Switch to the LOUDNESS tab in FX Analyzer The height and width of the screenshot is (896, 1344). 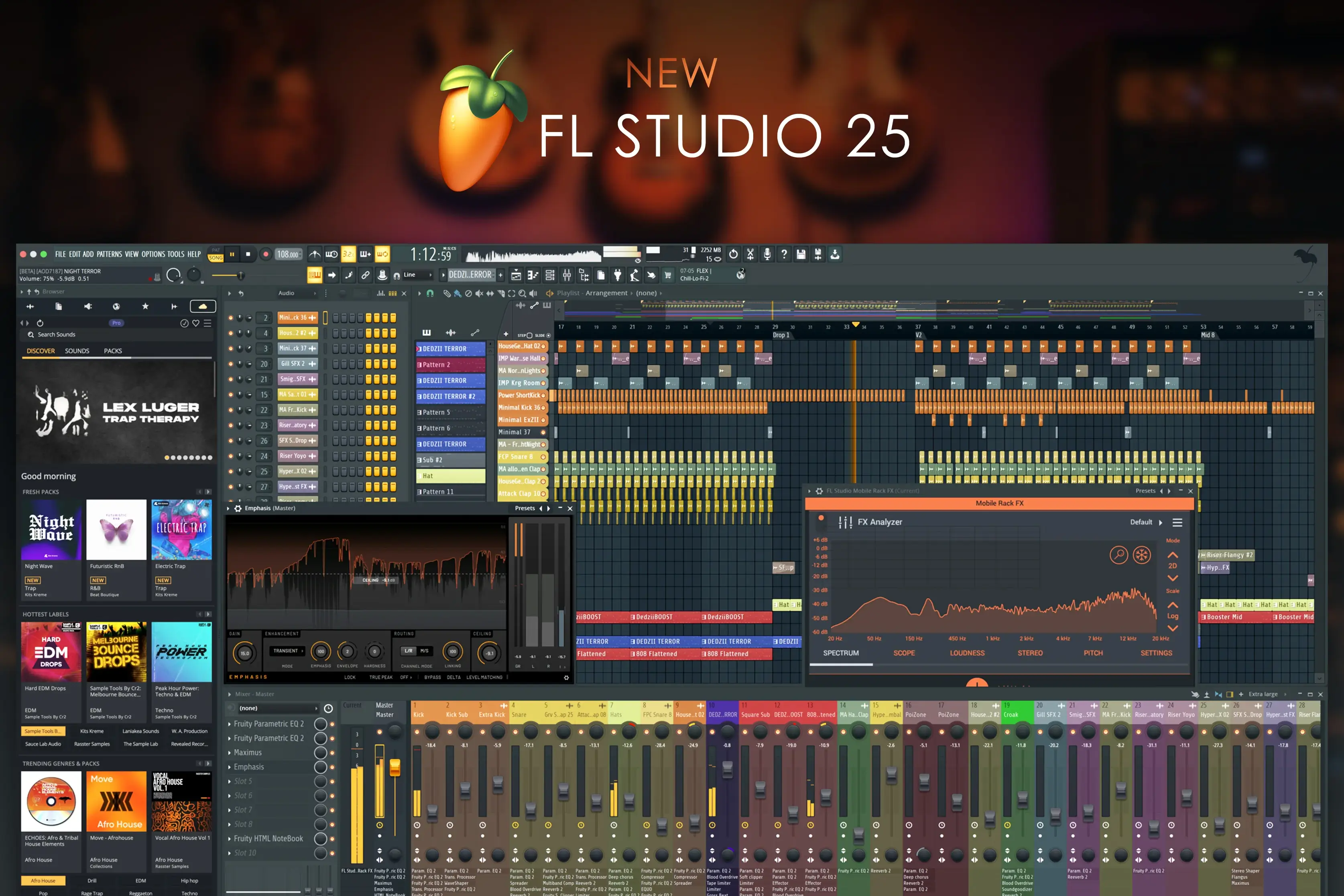pos(967,652)
